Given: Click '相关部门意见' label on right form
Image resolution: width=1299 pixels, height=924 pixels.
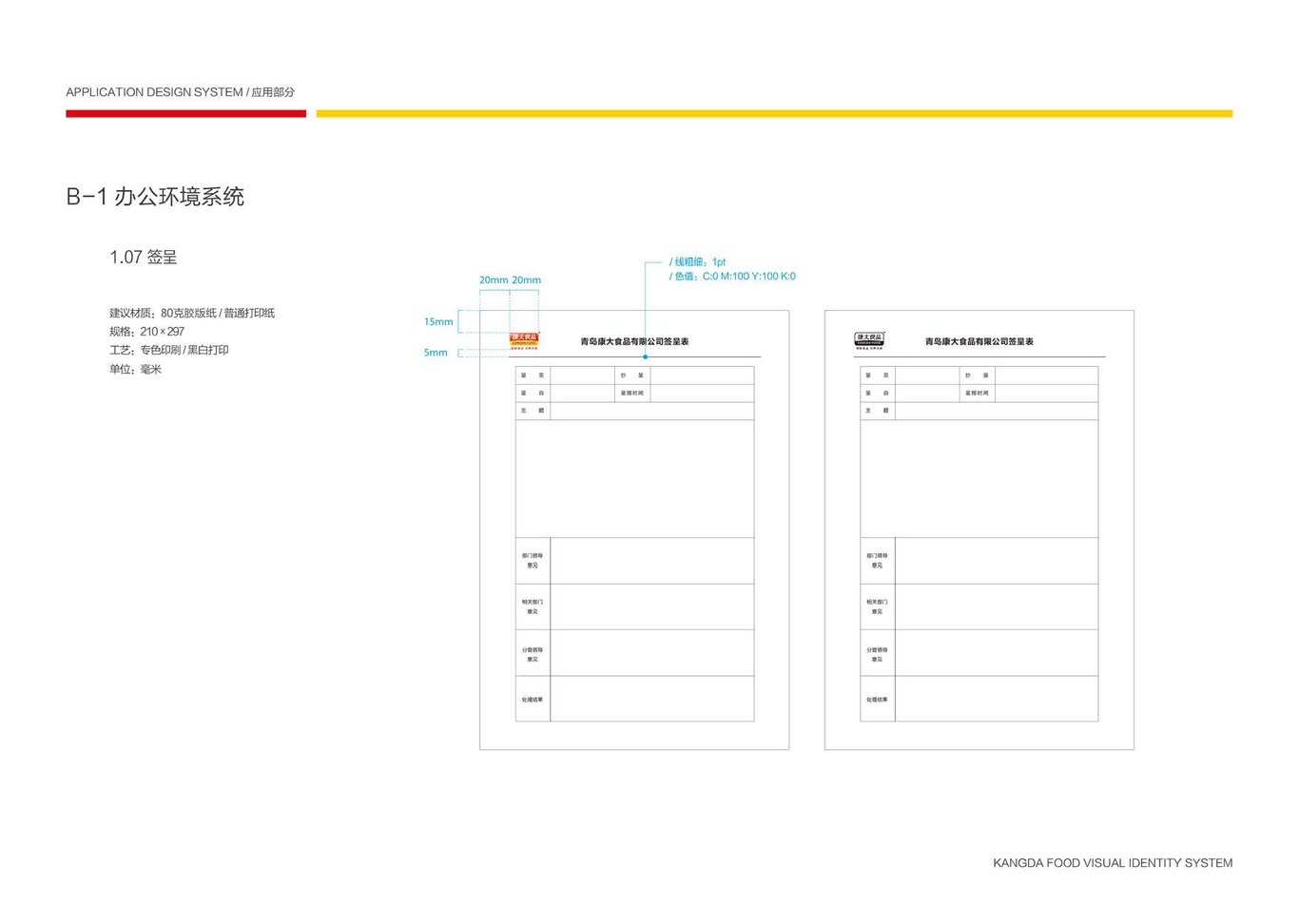Looking at the screenshot, I should click(877, 606).
